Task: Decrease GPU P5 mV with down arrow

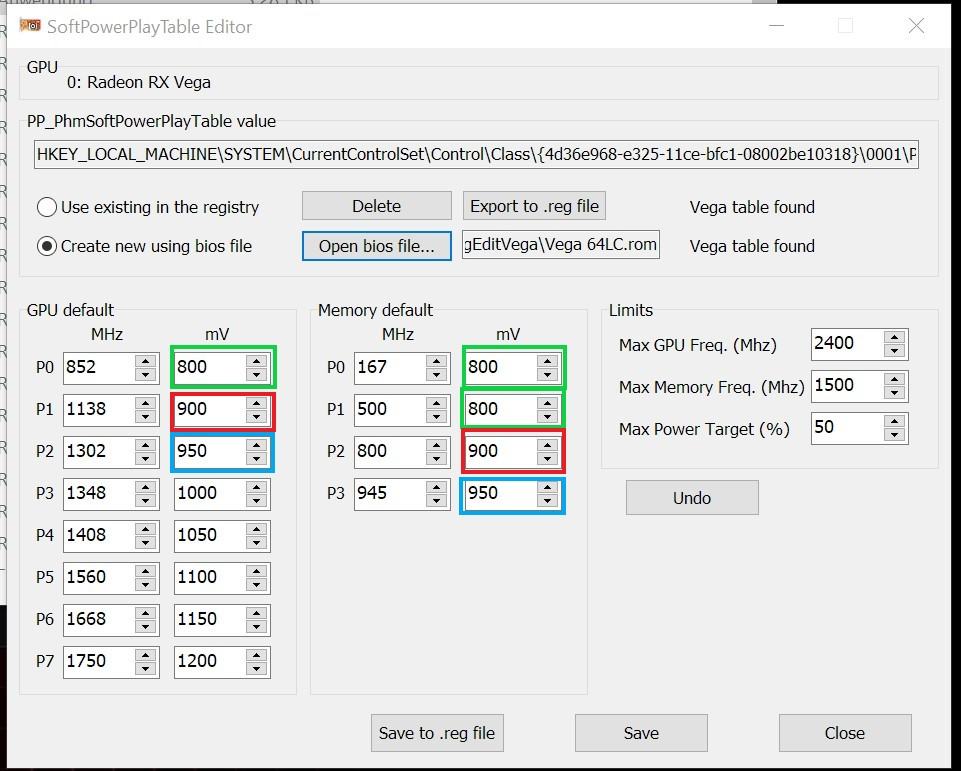Action: pos(257,585)
